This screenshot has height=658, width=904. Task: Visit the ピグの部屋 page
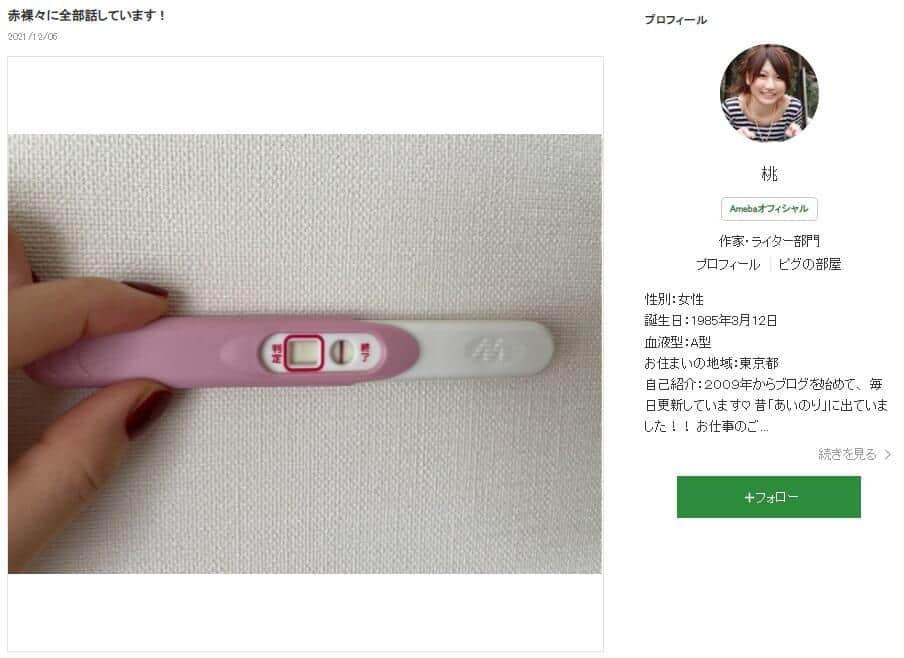pyautogui.click(x=810, y=264)
